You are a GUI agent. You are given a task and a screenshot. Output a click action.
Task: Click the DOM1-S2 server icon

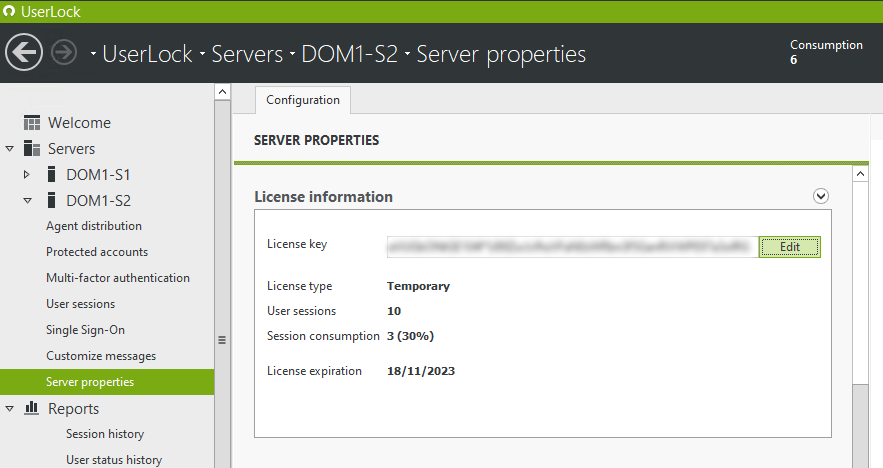pyautogui.click(x=51, y=200)
